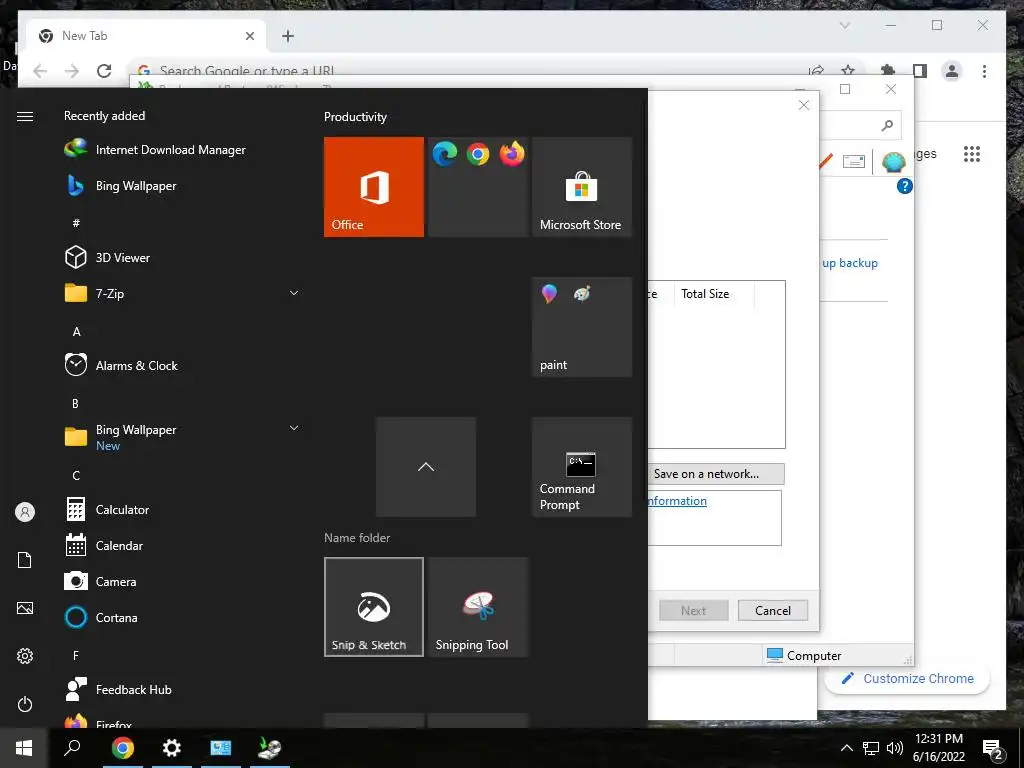
Task: Open the Command Prompt tile
Action: [582, 467]
